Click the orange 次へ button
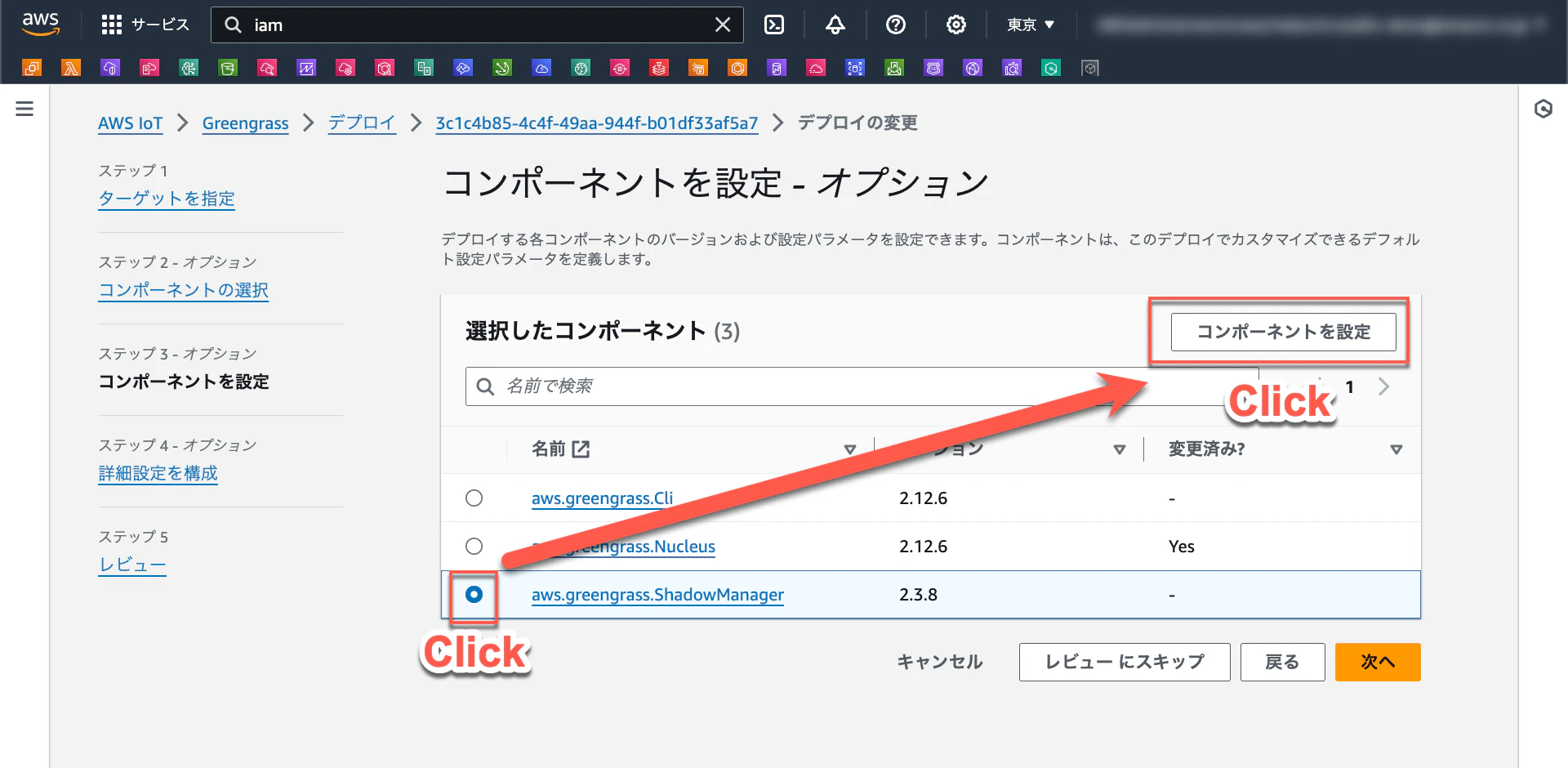This screenshot has height=768, width=1568. (1378, 662)
